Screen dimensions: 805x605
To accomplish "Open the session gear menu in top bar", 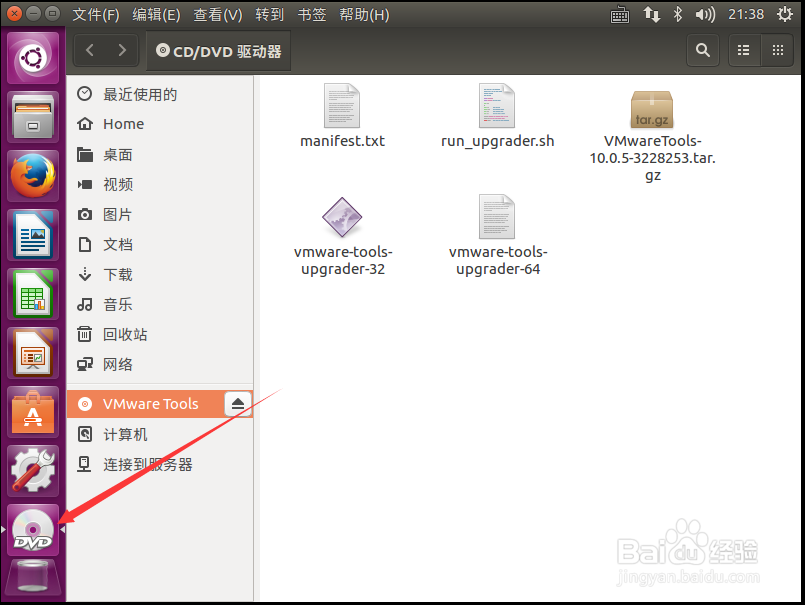I will [786, 14].
